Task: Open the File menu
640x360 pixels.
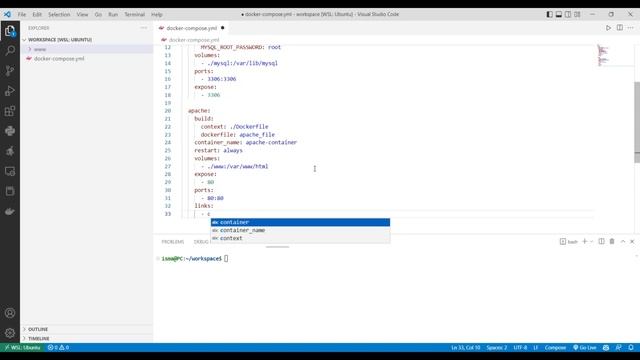Action: [22, 14]
